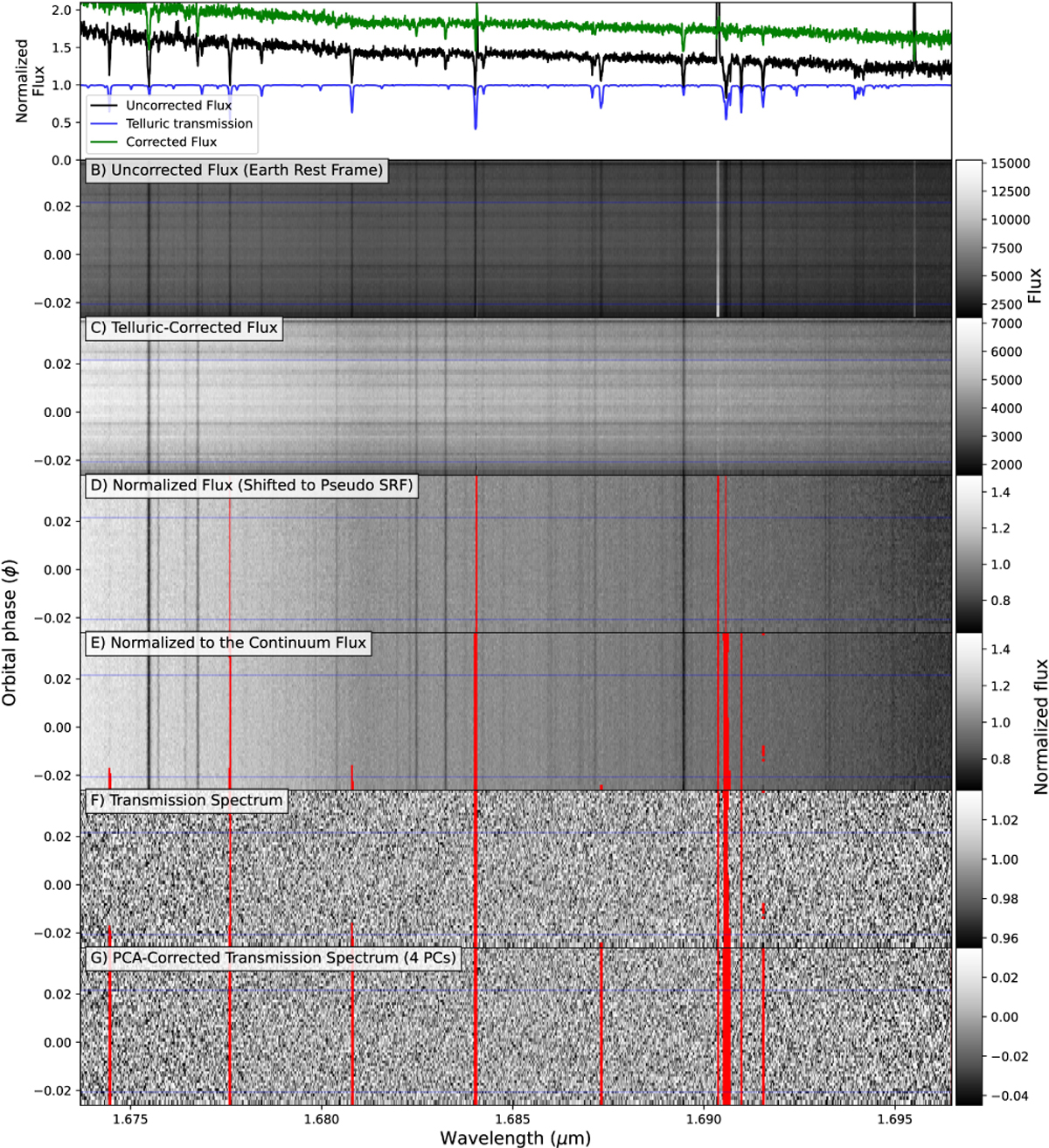This screenshot has width=1049, height=1148.
Task: Click the colorbar beside the Uncorrected Flux panel
Action: 969,238
